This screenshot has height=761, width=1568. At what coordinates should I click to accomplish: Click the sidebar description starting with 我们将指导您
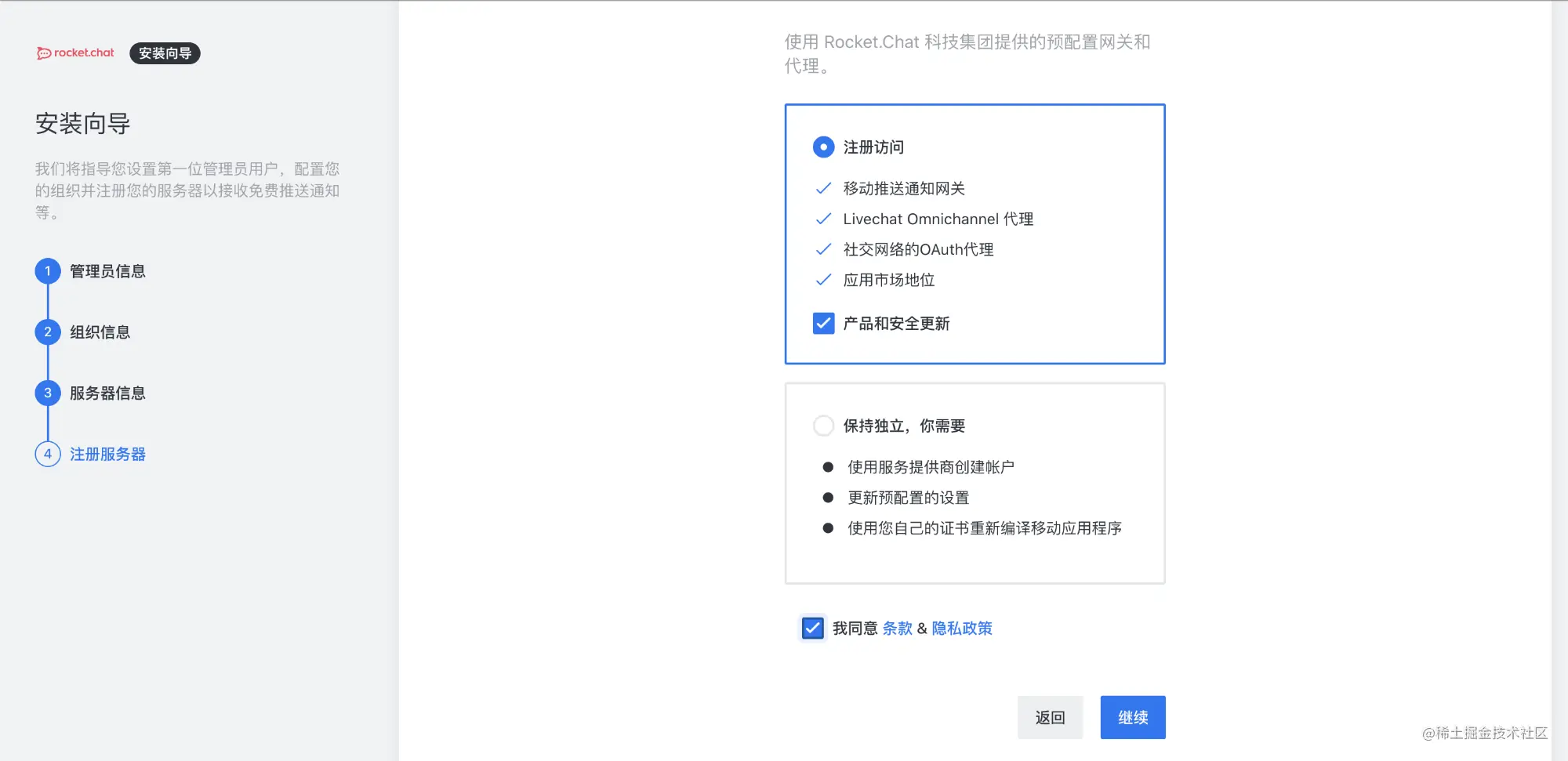187,190
